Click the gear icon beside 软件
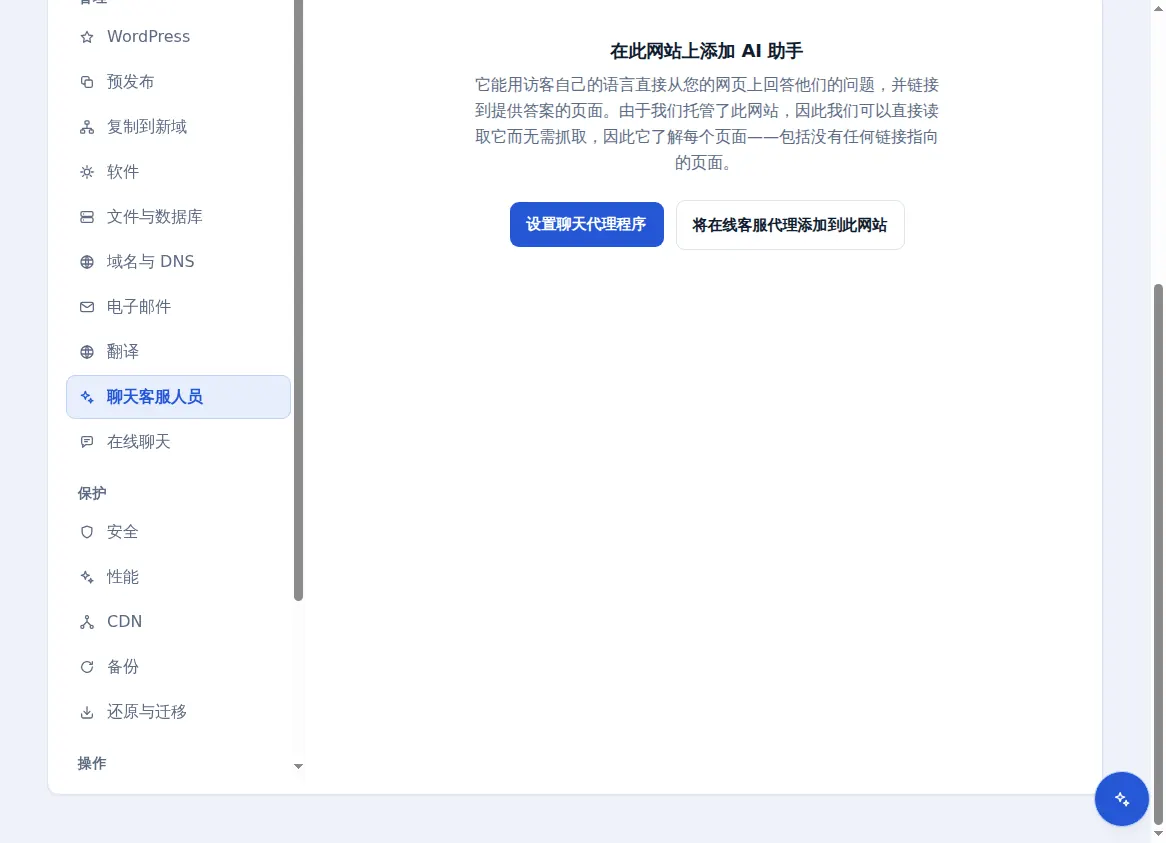This screenshot has height=843, width=1166. [x=87, y=172]
